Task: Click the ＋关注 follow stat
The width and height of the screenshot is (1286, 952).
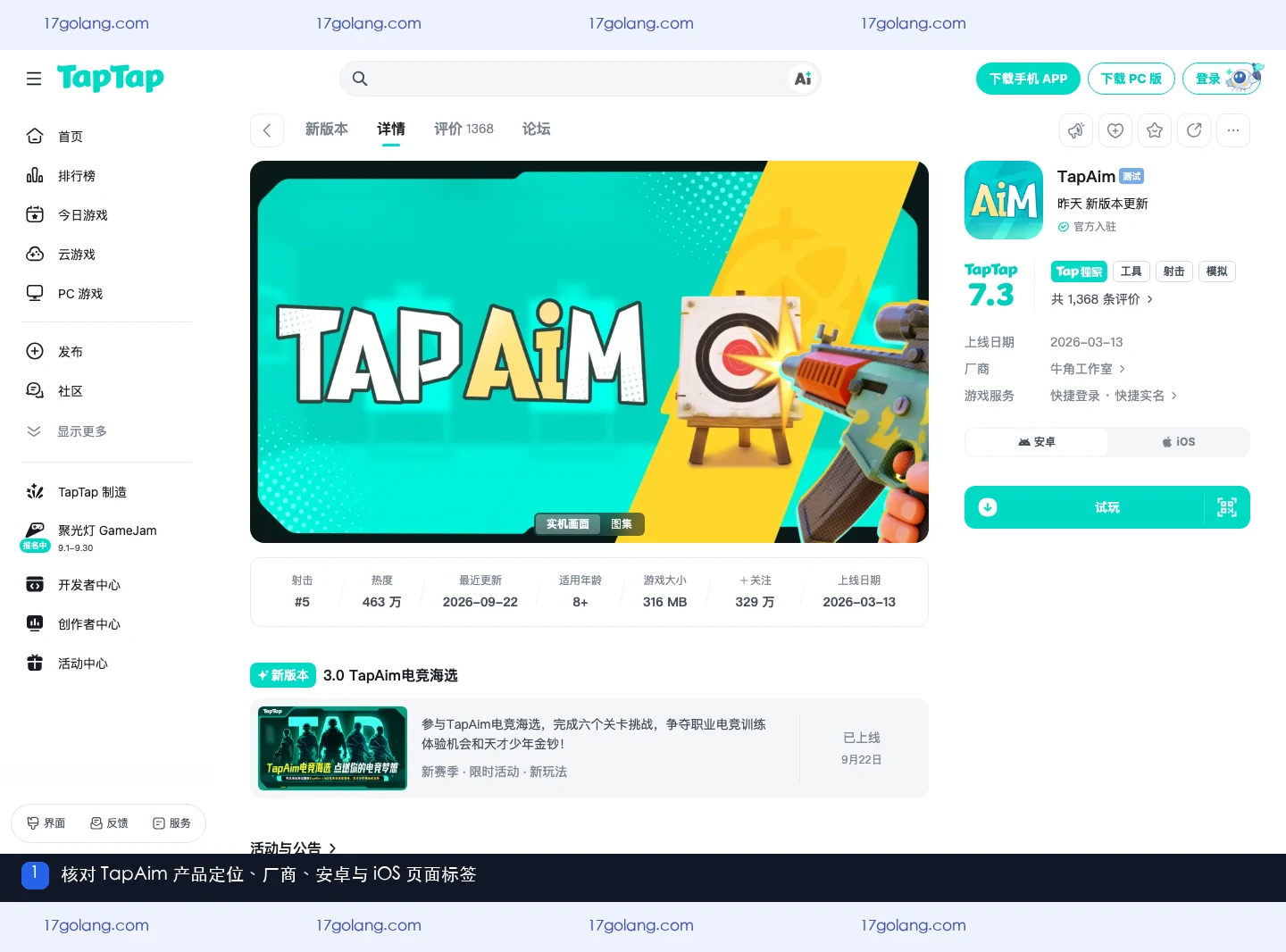Action: [x=755, y=592]
